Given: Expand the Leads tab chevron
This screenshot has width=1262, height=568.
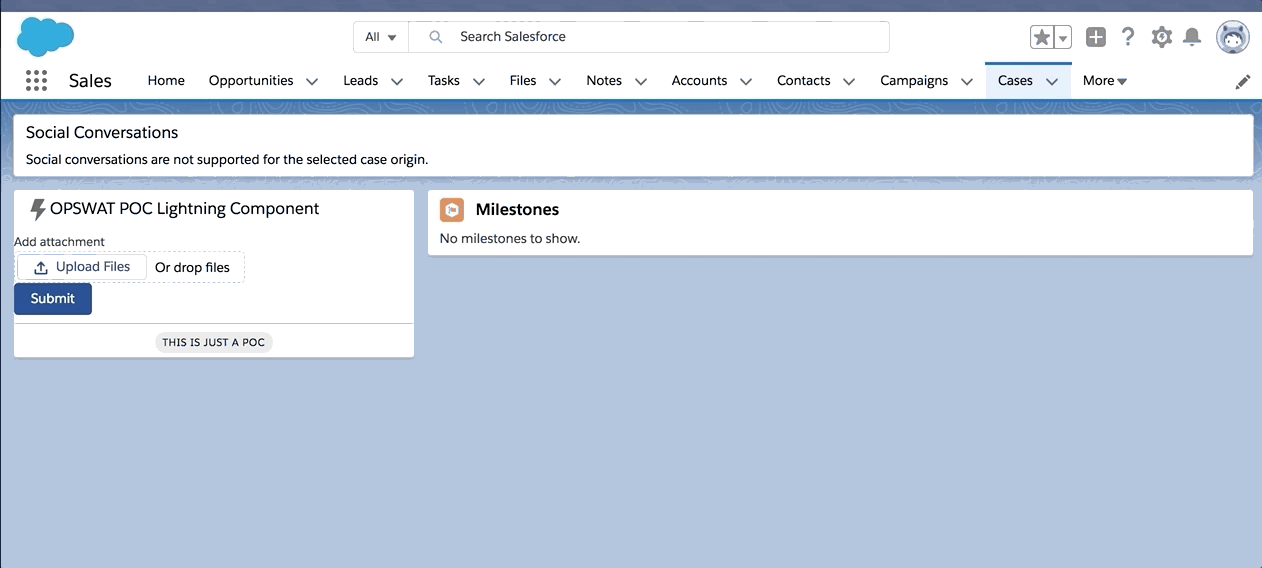Looking at the screenshot, I should (397, 82).
